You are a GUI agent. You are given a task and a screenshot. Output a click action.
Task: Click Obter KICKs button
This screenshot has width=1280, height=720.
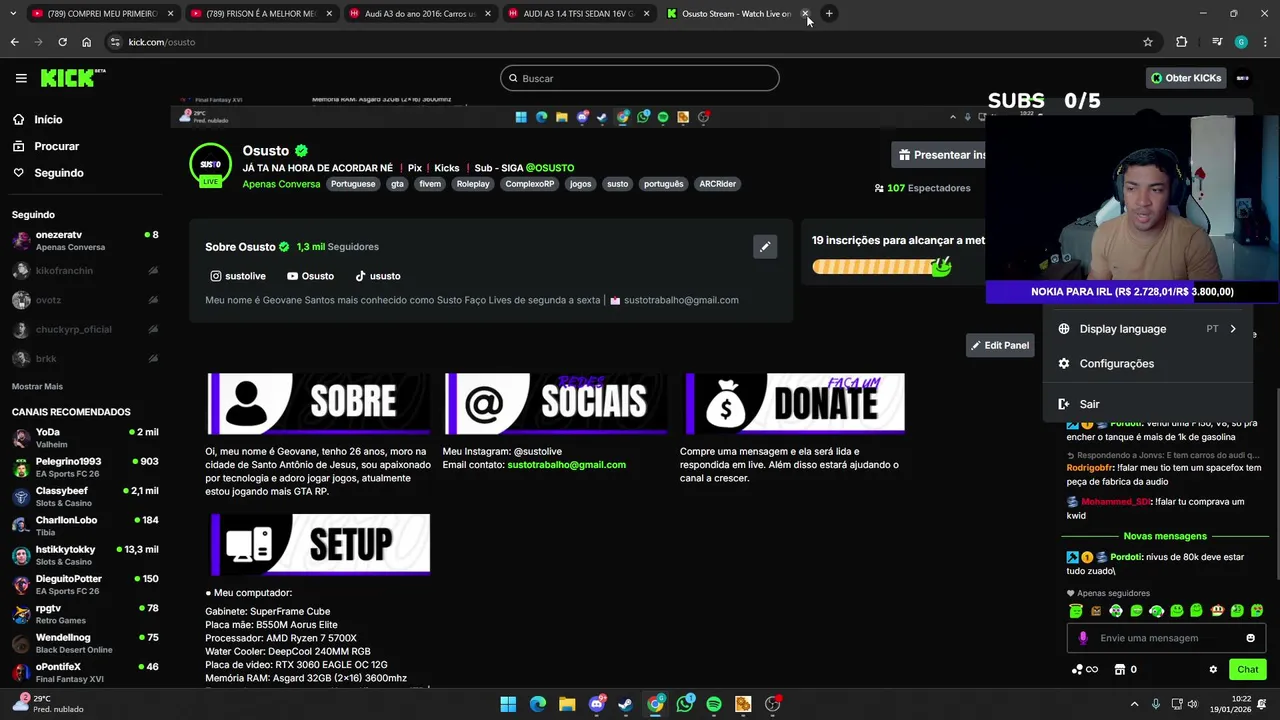1186,78
